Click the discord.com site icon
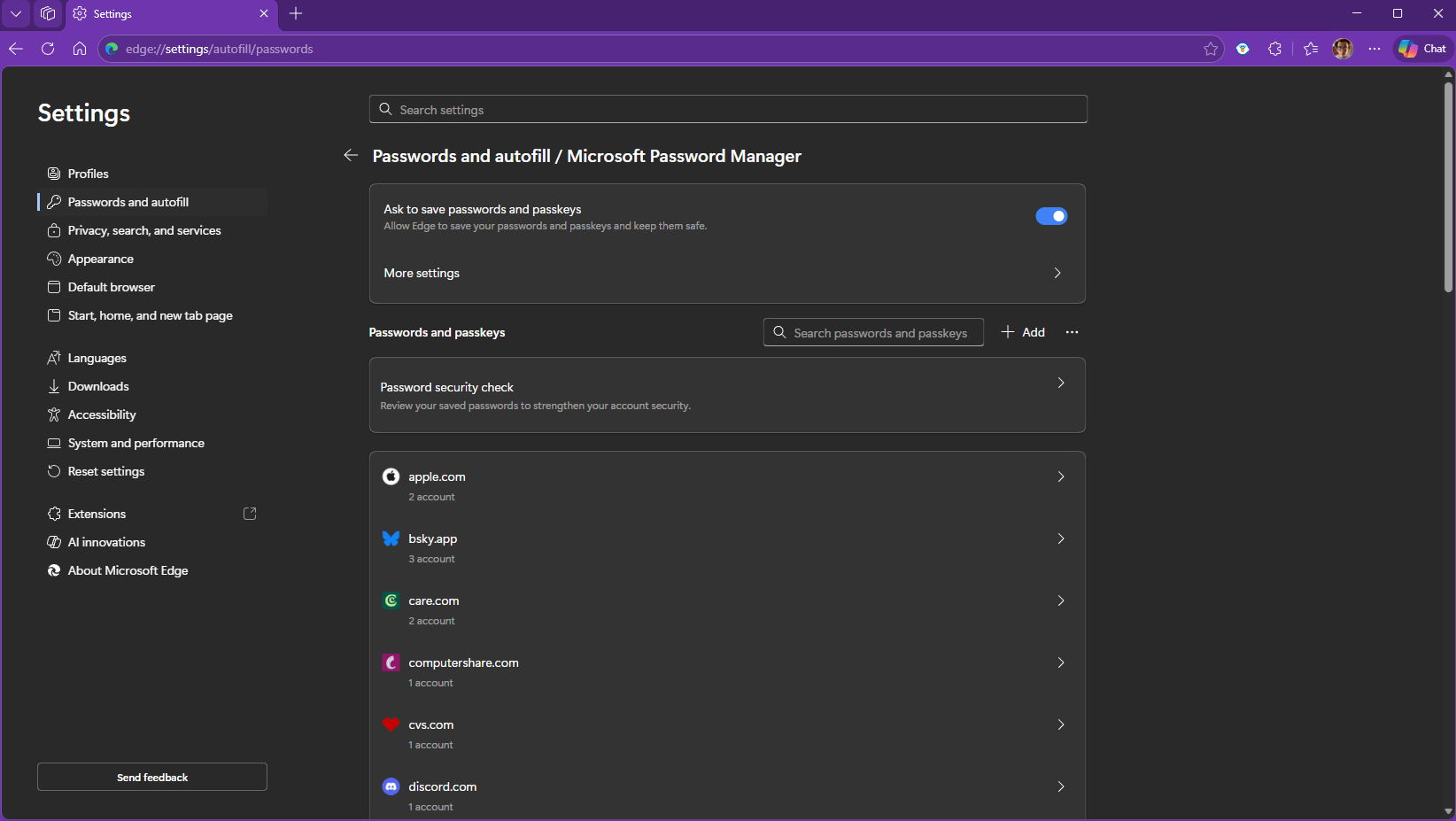 coord(391,786)
